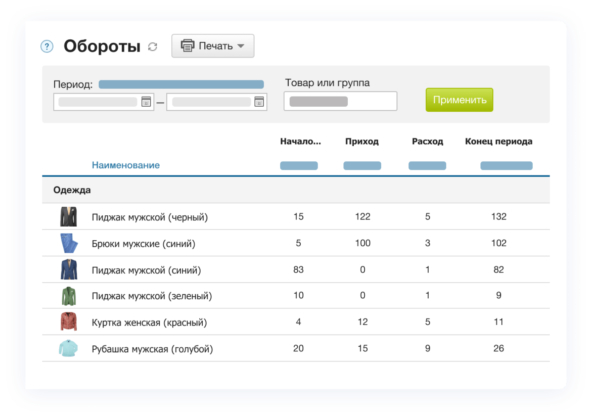Open the Брюки мужские (синий) thumbnail

click(69, 243)
